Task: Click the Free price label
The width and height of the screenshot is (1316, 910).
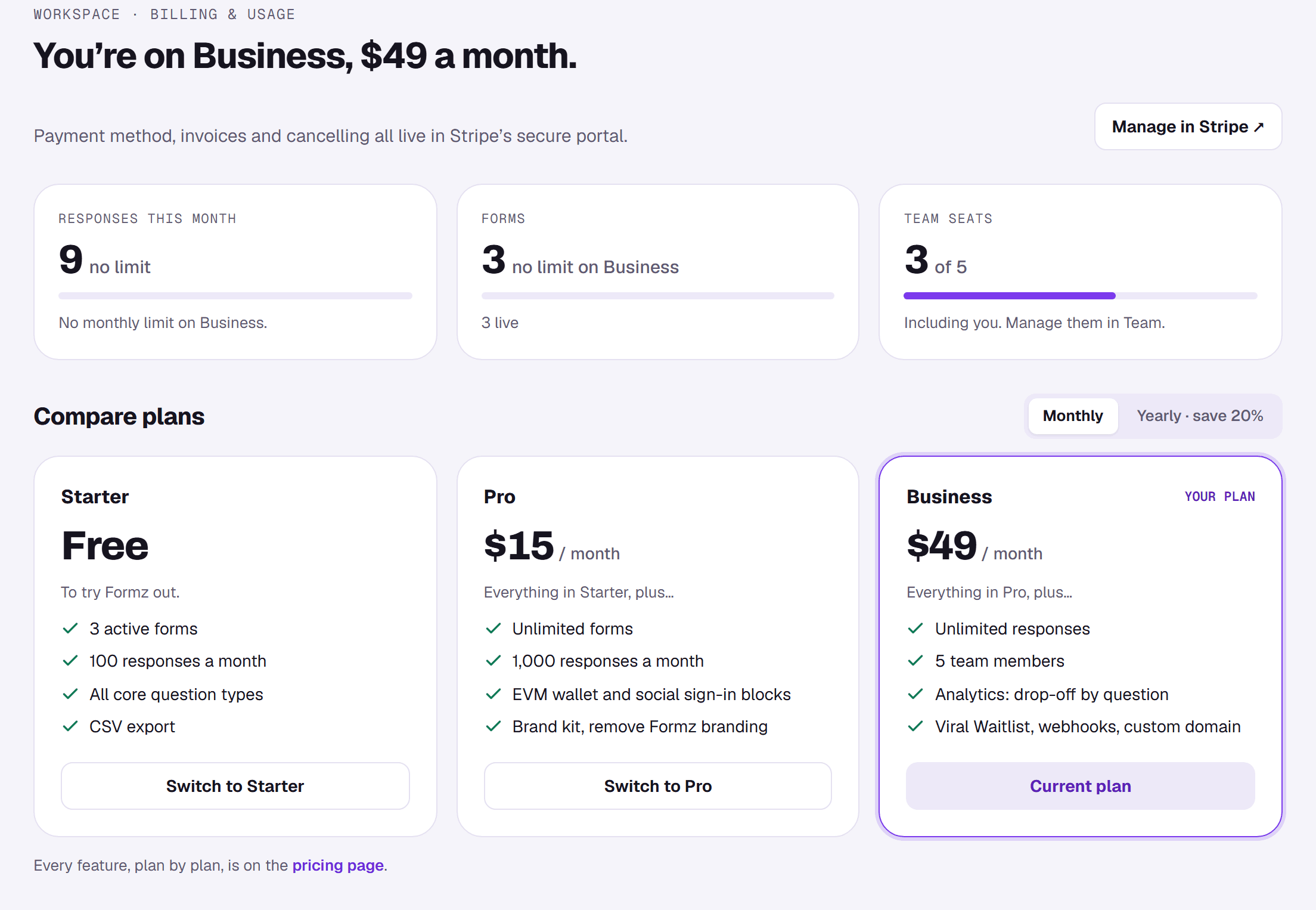Action: (x=105, y=546)
